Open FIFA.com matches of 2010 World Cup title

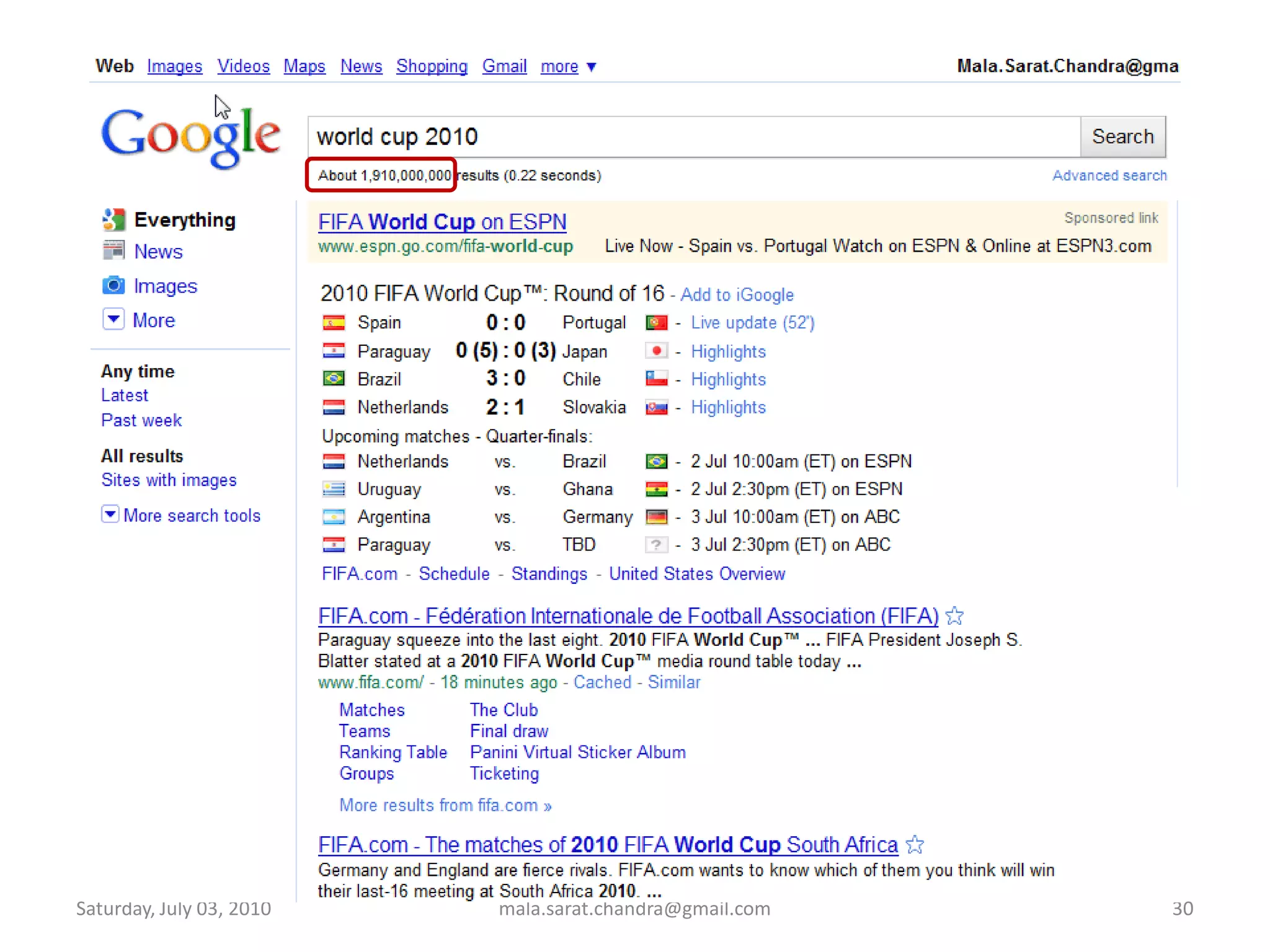[x=608, y=845]
